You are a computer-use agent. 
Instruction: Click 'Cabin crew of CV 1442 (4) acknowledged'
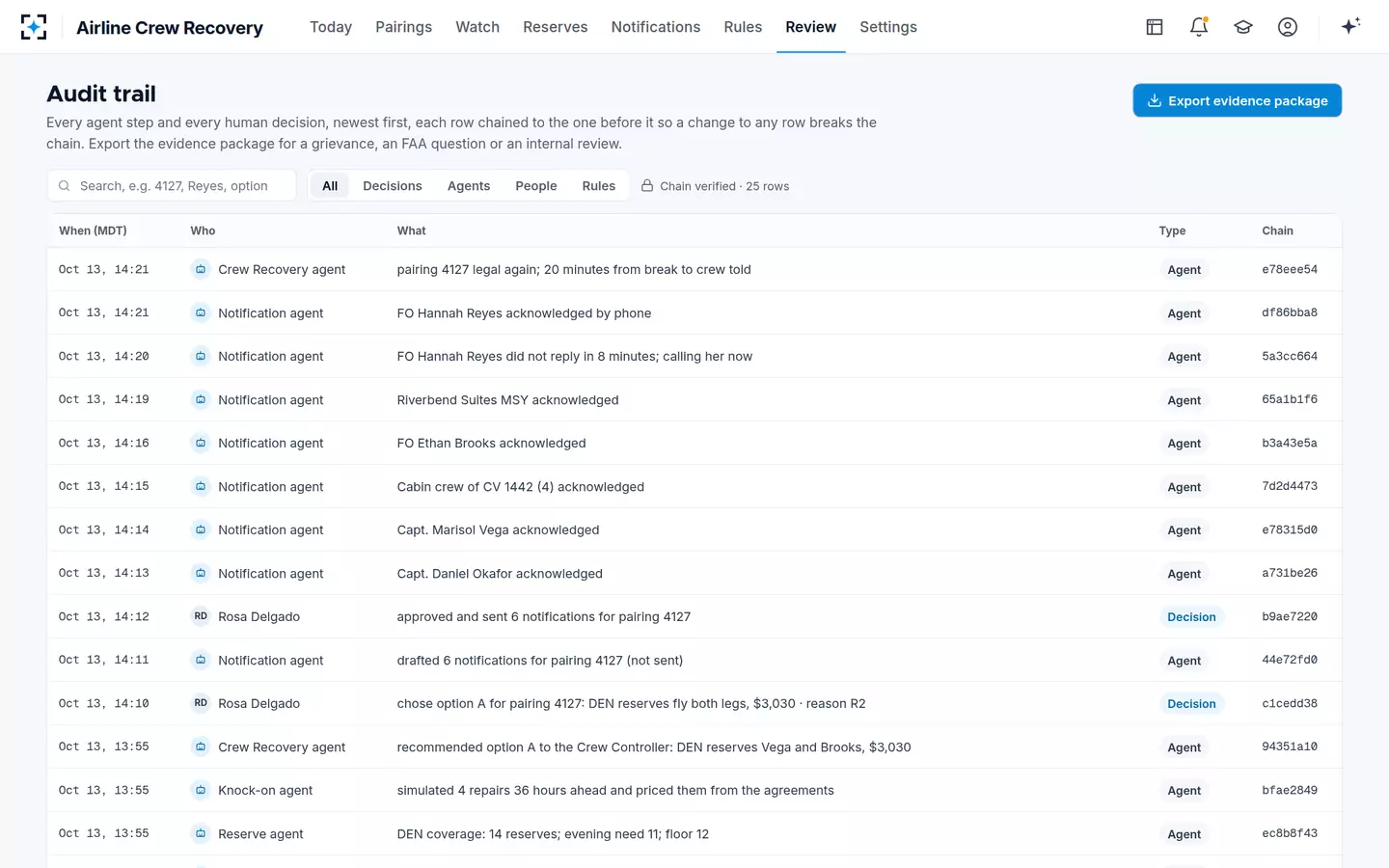click(521, 486)
